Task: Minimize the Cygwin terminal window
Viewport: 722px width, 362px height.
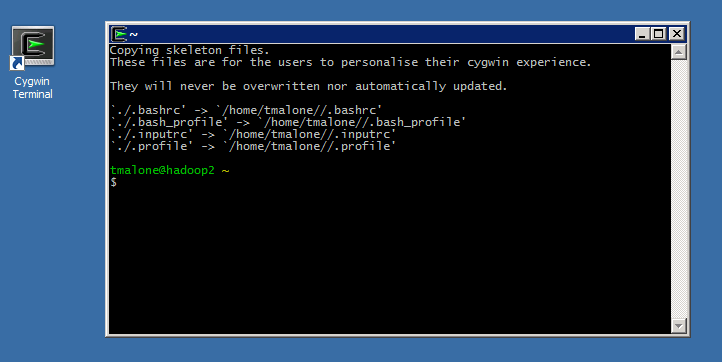Action: click(x=642, y=34)
